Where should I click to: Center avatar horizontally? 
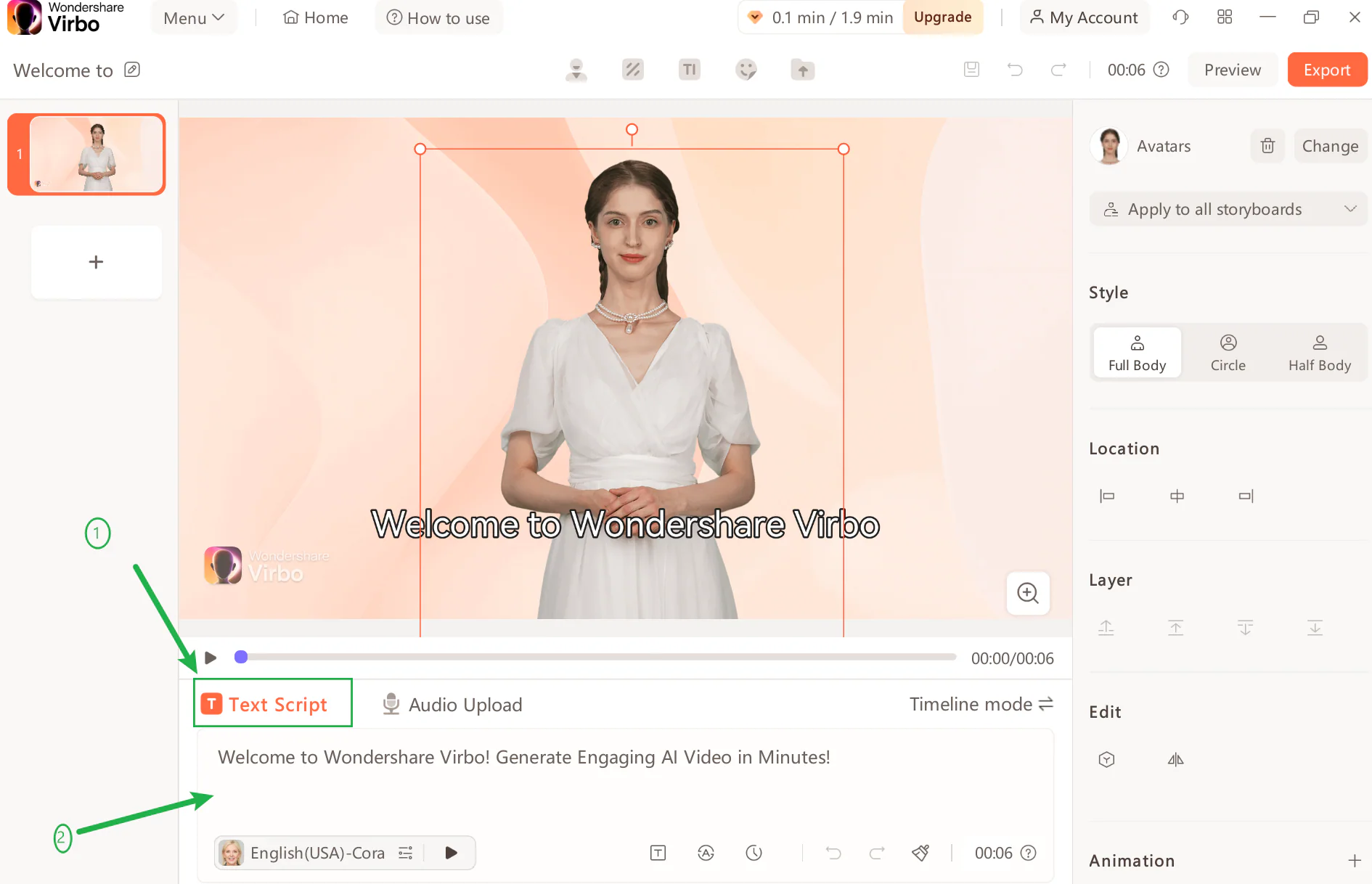1177,496
